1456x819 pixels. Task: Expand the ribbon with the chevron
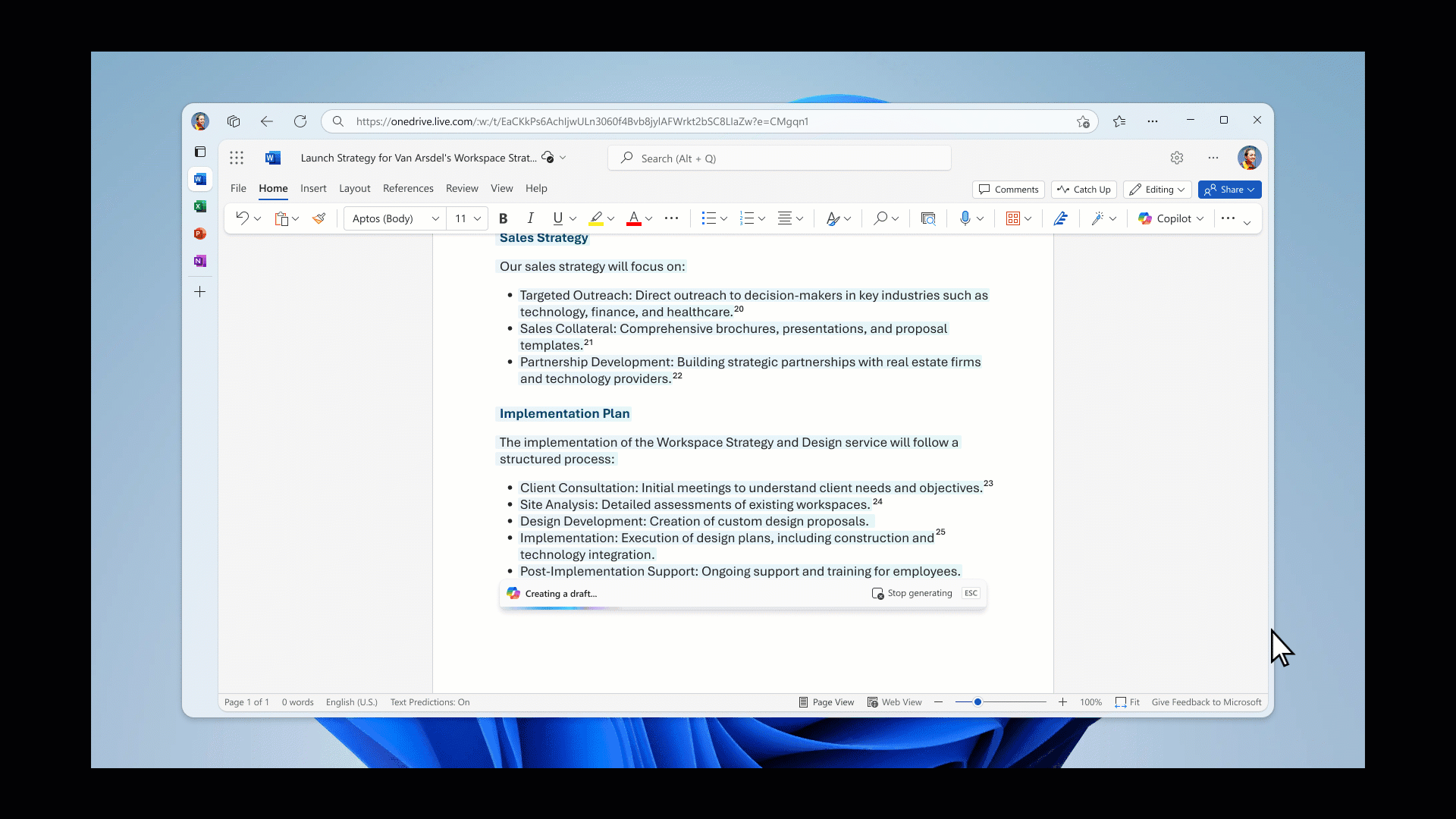[1247, 222]
